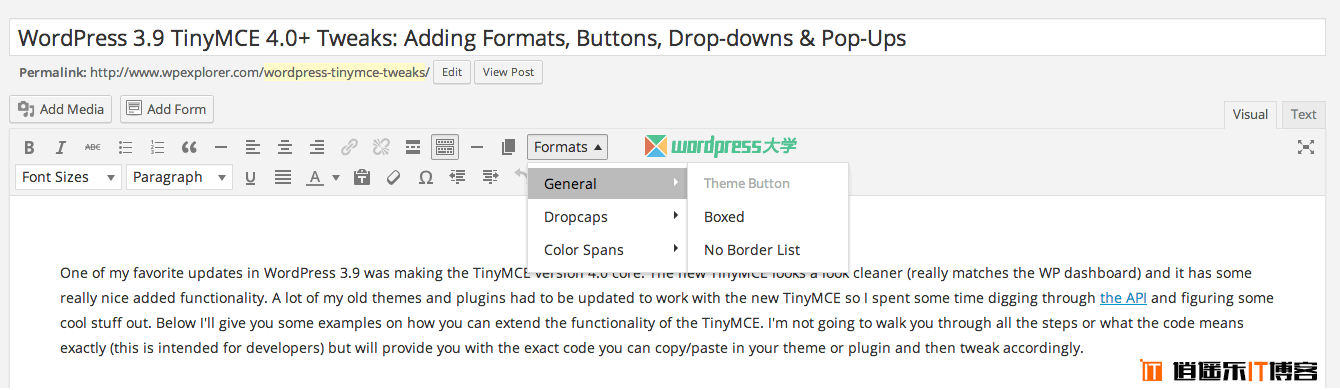Image resolution: width=1340 pixels, height=390 pixels.
Task: Place cursor in the post body paragraph
Action: tap(666, 310)
